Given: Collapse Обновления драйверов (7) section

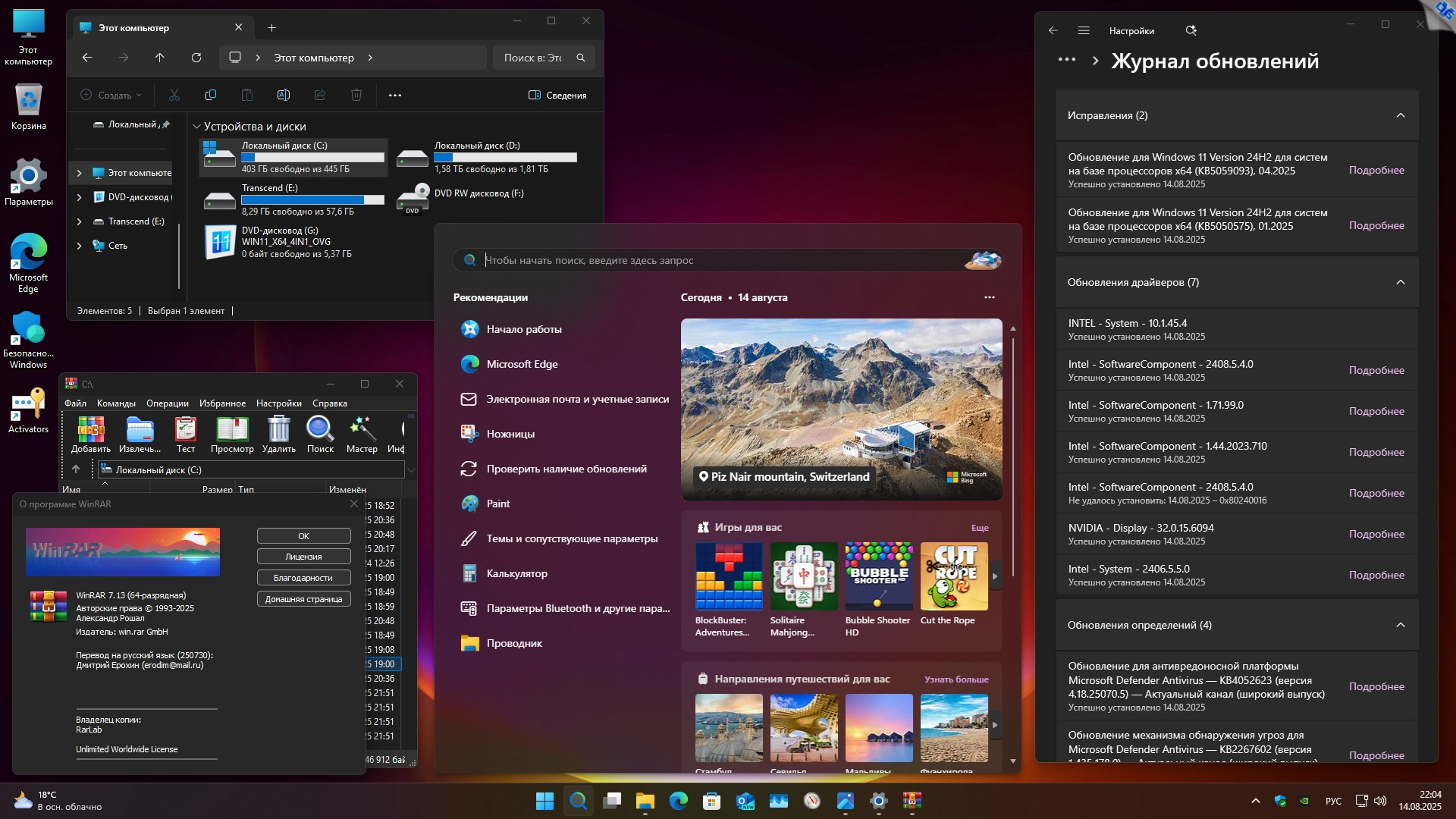Looking at the screenshot, I should (1400, 282).
